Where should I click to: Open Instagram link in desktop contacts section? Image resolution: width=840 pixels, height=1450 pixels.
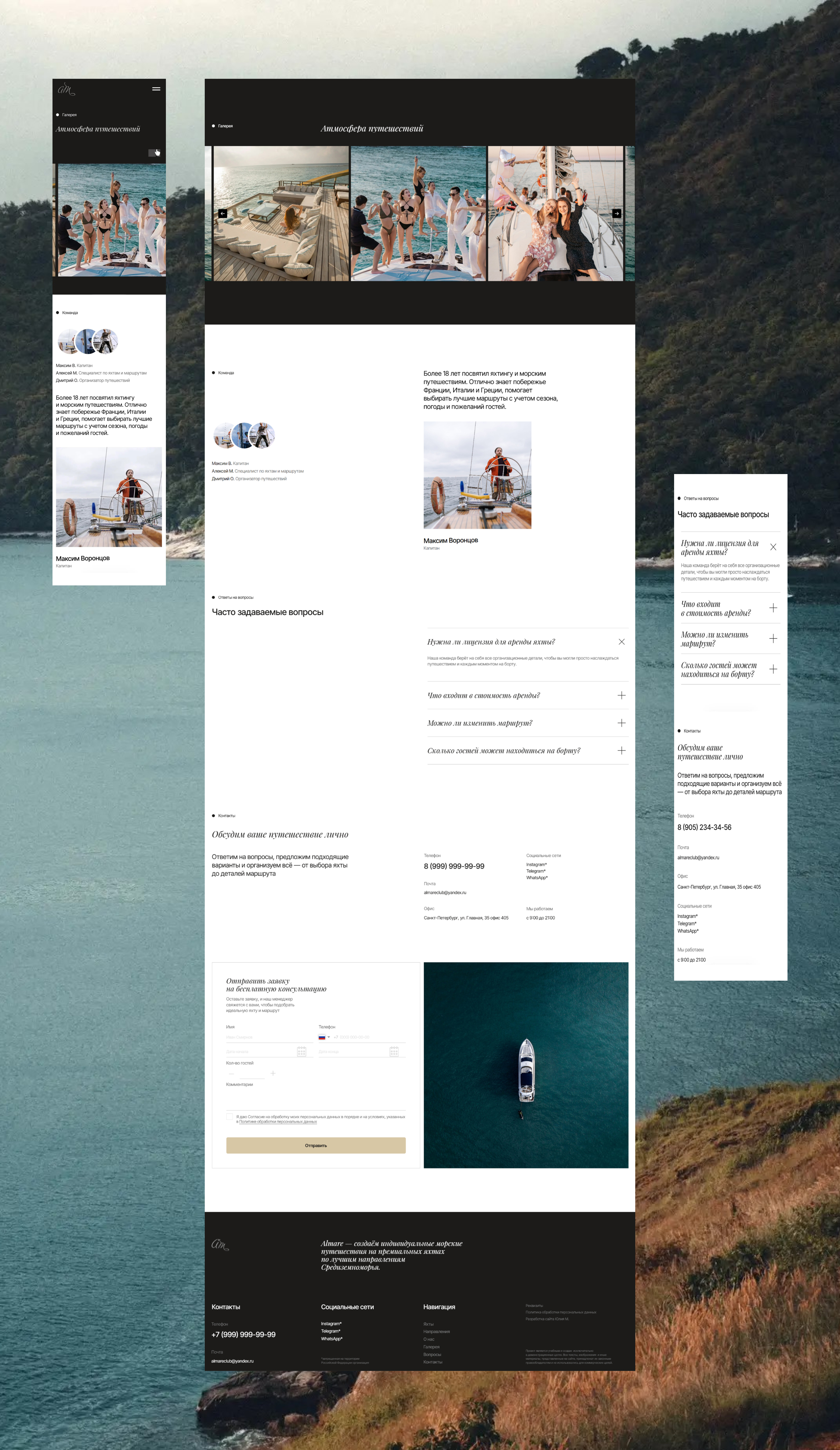point(537,864)
